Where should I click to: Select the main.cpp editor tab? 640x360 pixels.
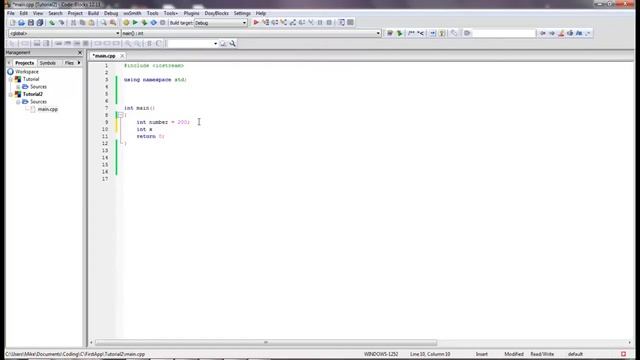[104, 56]
